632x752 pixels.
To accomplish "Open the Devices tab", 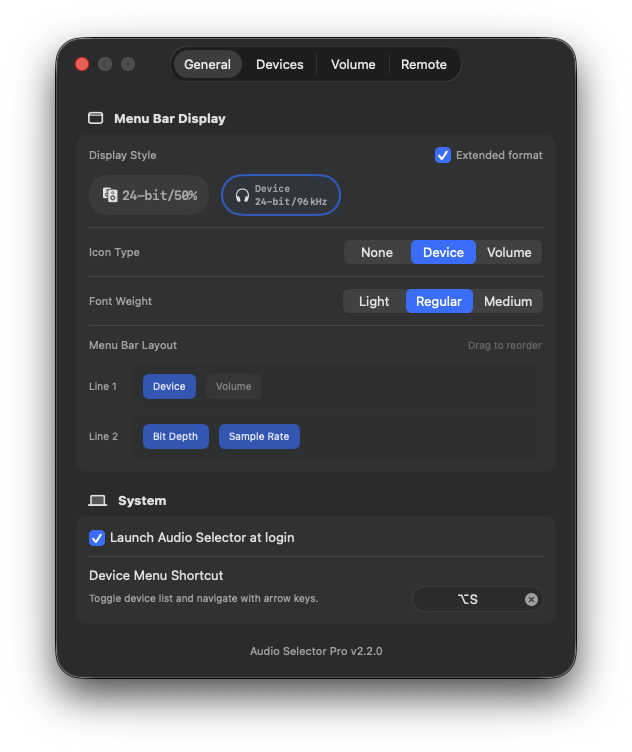I will pyautogui.click(x=280, y=64).
